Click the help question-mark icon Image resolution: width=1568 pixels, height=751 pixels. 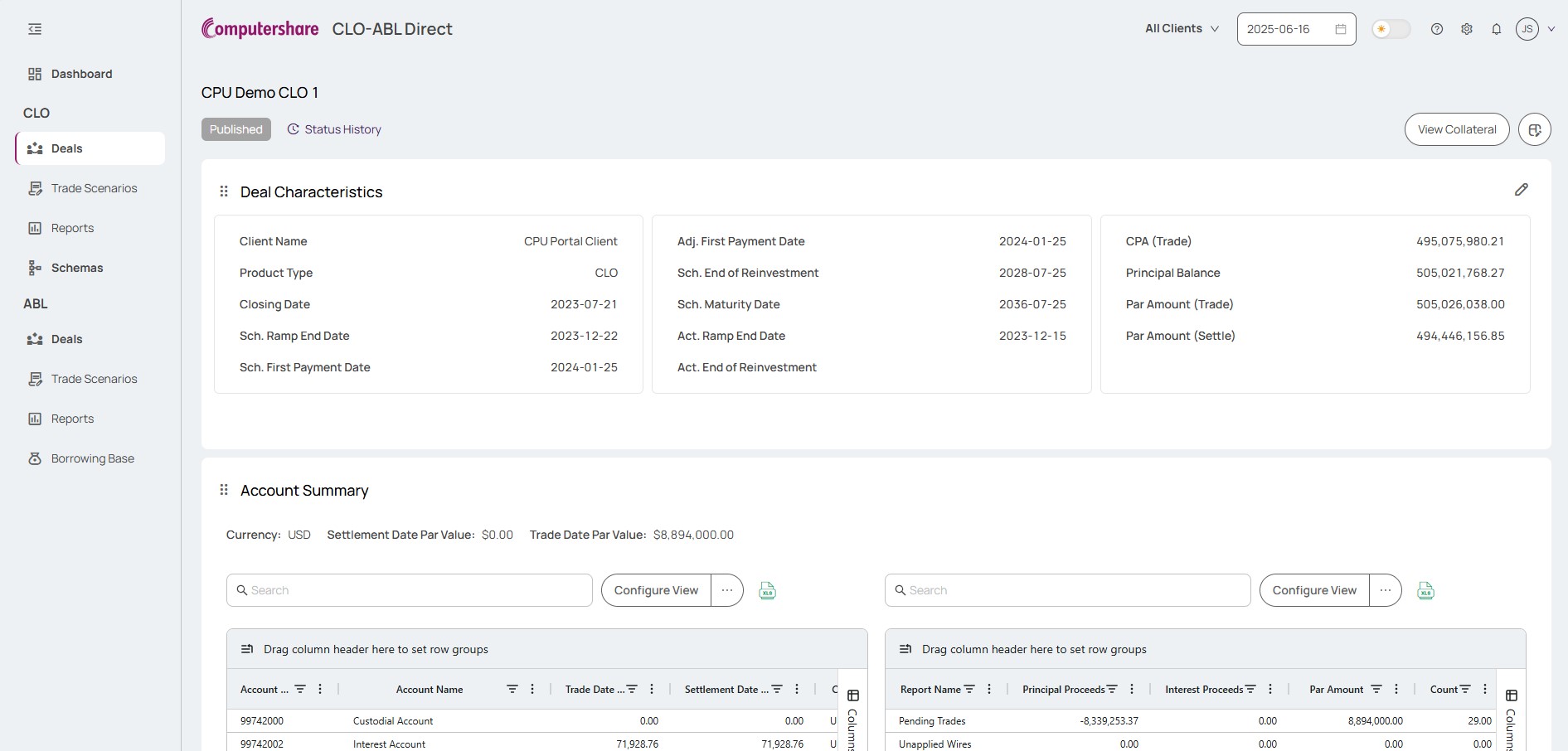pyautogui.click(x=1436, y=29)
